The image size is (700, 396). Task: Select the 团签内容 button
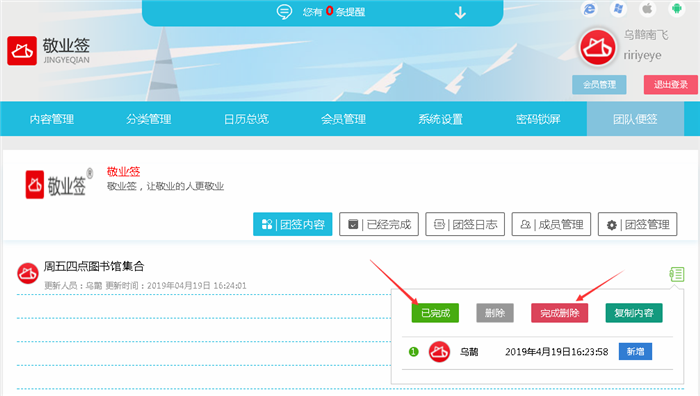[292, 224]
